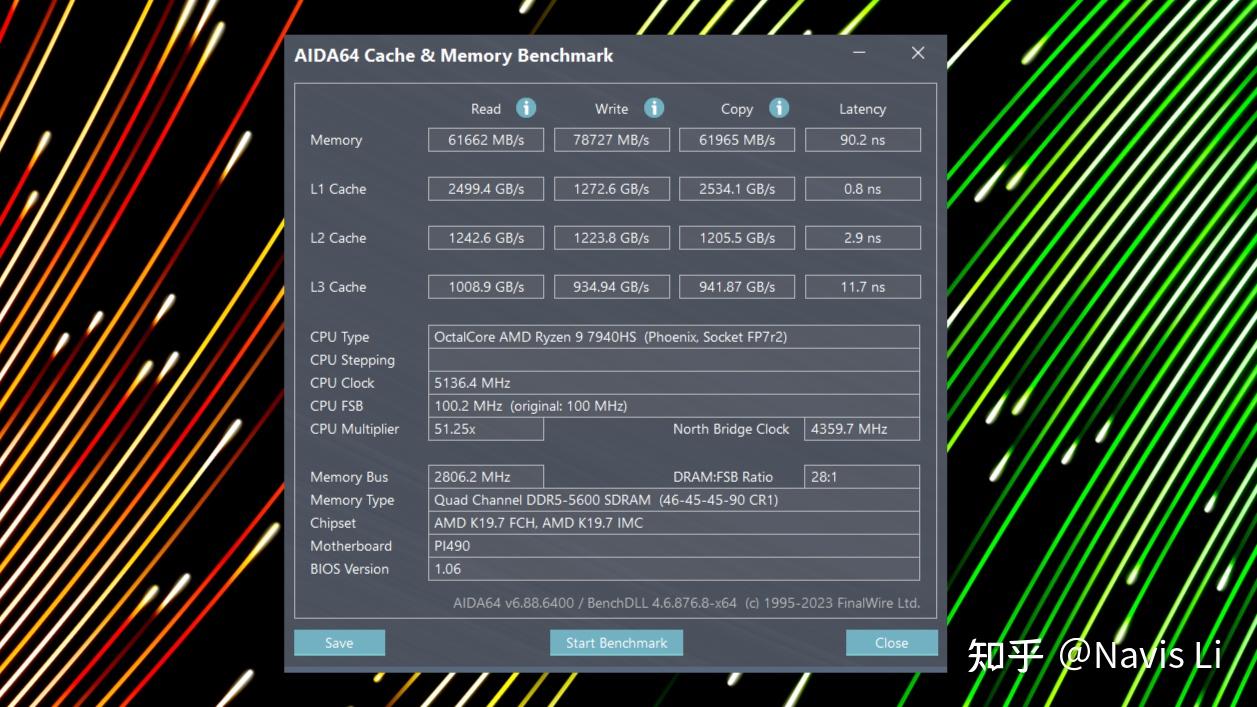Image resolution: width=1257 pixels, height=707 pixels.
Task: Click DRAM:FSB Ratio value 28:1
Action: click(x=863, y=477)
